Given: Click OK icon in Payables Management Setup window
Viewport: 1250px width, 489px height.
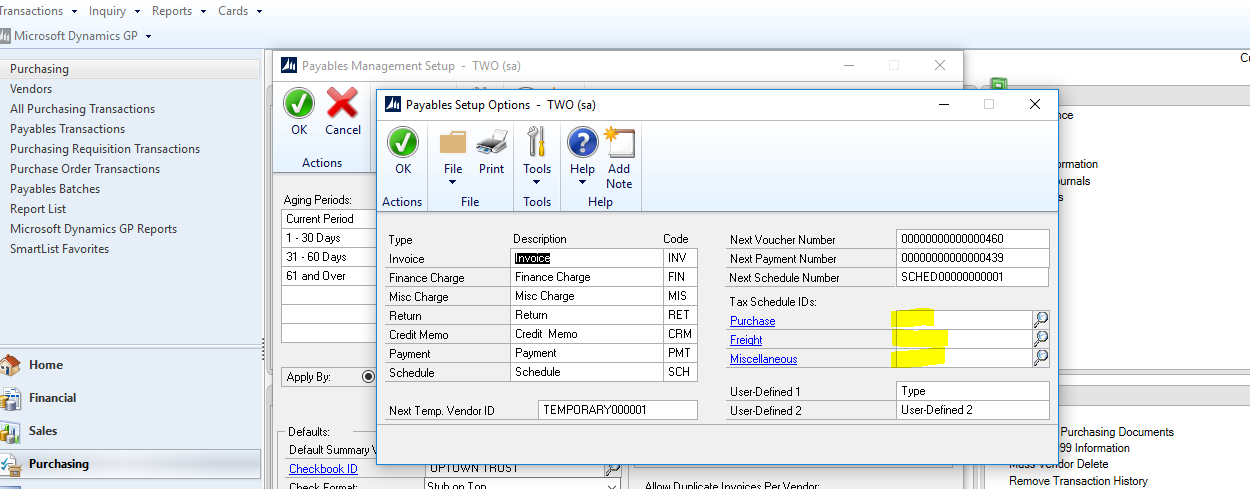Looking at the screenshot, I should click(299, 103).
